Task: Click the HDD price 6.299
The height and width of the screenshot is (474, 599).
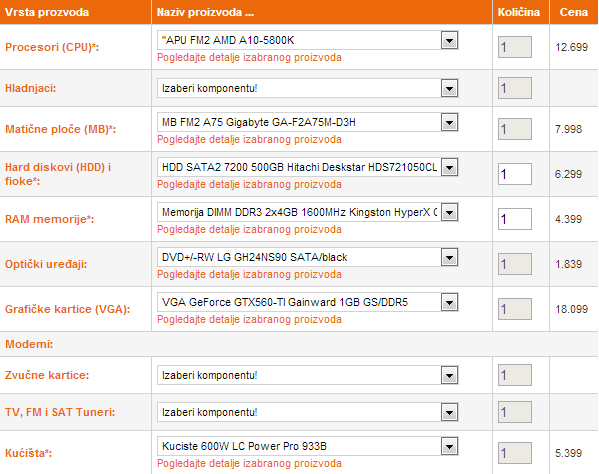Action: (568, 174)
